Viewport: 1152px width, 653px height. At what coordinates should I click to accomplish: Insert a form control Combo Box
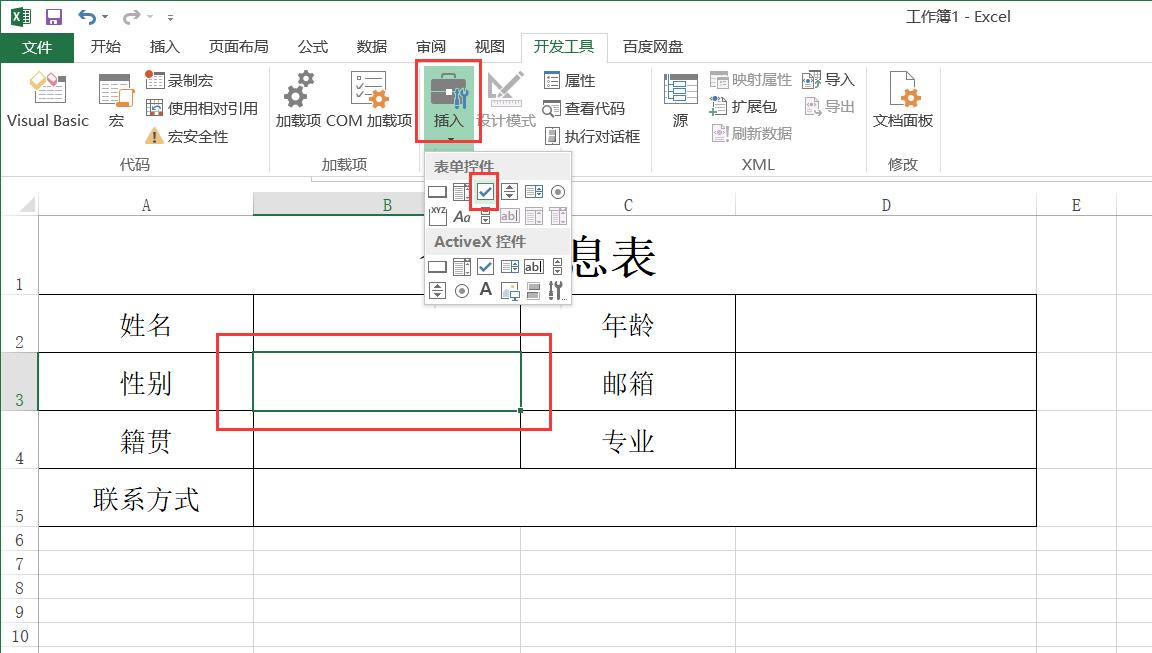(x=461, y=192)
